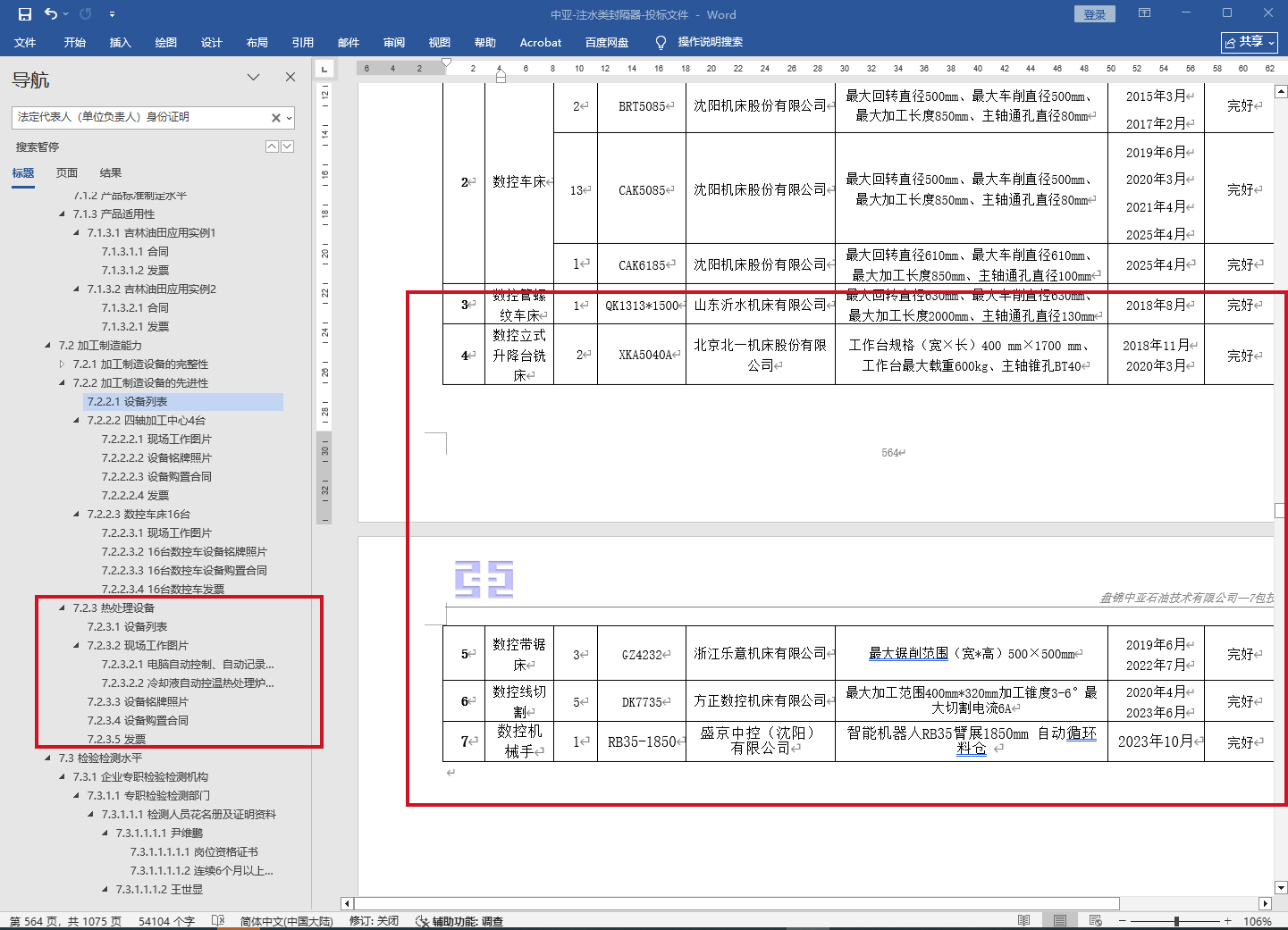1288x930 pixels.
Task: Click the horizontal scrollbar left arrow
Action: click(x=348, y=903)
